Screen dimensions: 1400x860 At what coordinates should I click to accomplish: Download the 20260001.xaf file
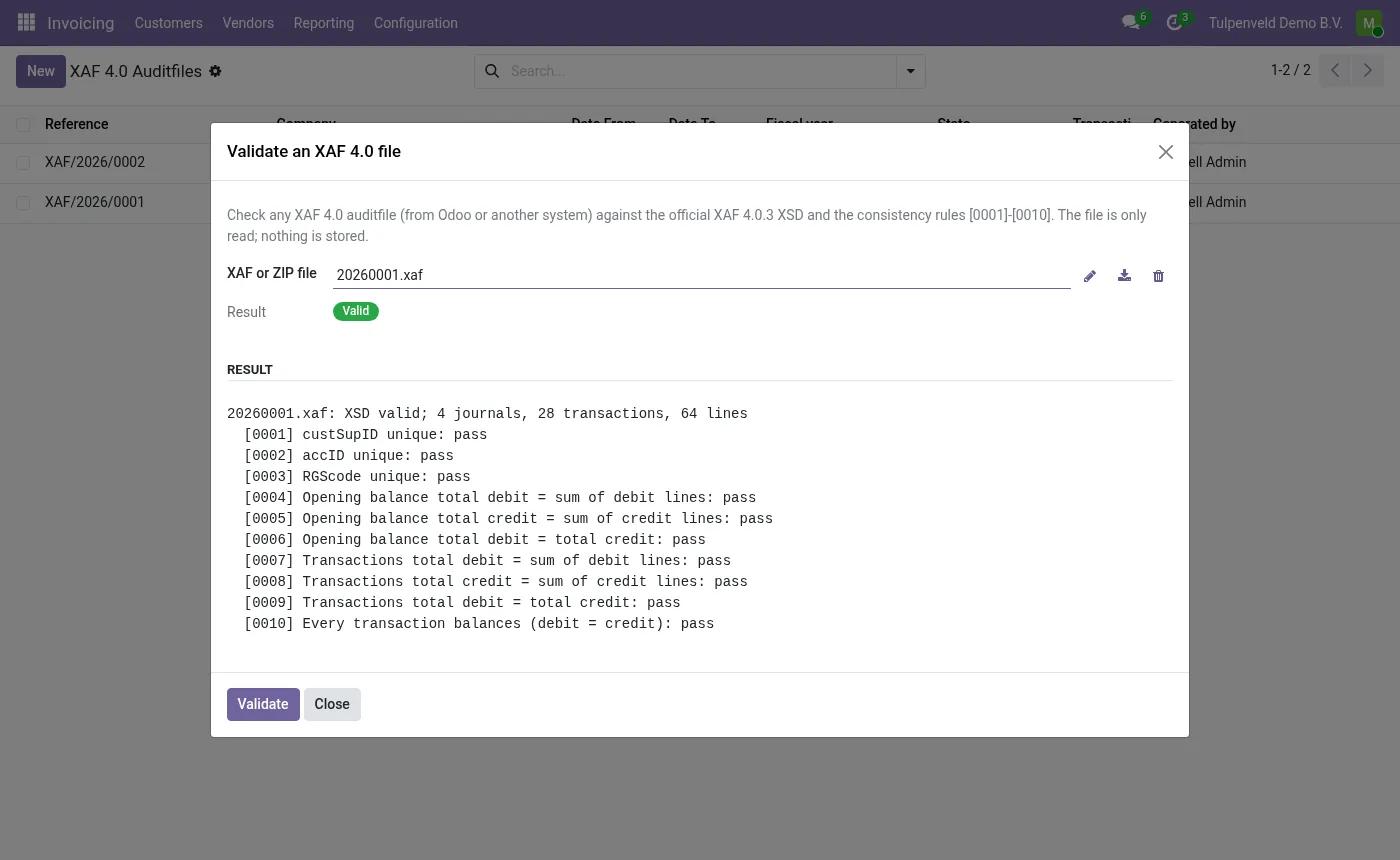pyautogui.click(x=1124, y=276)
